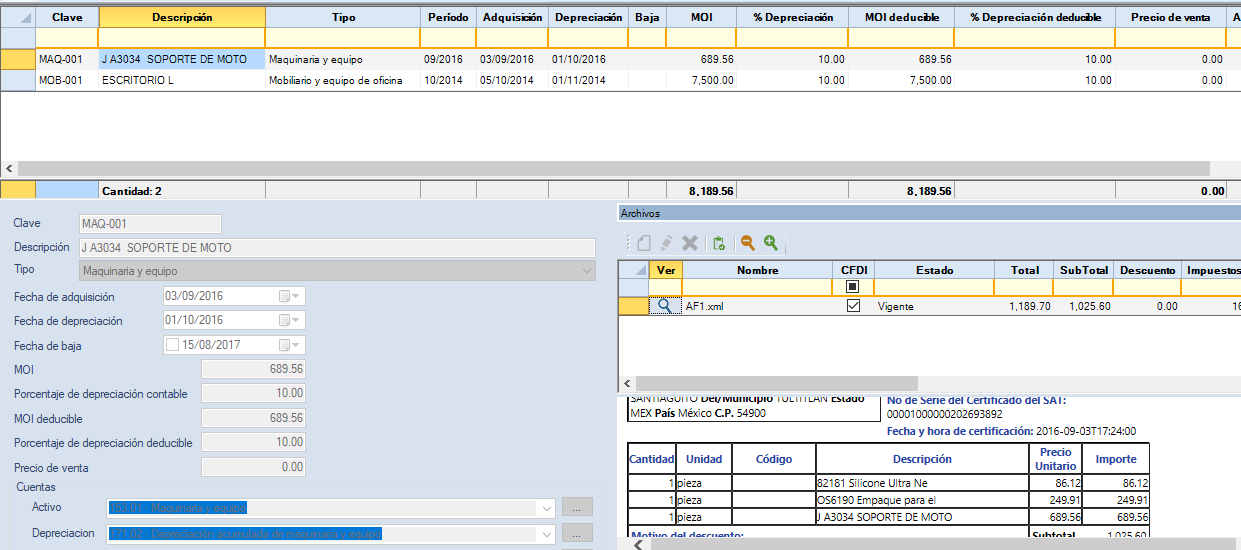Click the browse button next to Activo
This screenshot has width=1241, height=550.
click(x=577, y=507)
